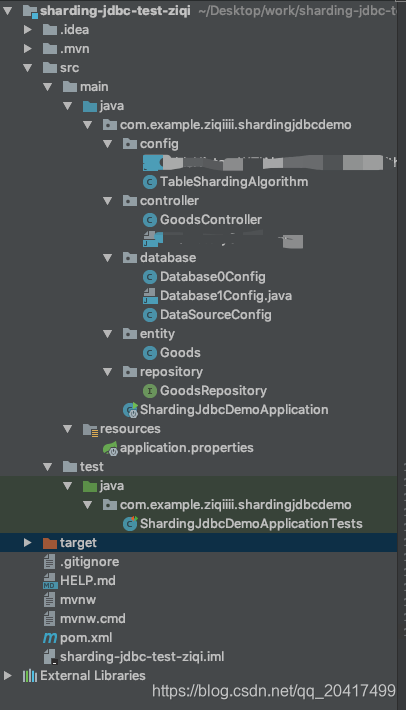Click the test class icon of ShardingJdbcDemoApplicationTests
This screenshot has width=406, height=710.
[x=130, y=524]
